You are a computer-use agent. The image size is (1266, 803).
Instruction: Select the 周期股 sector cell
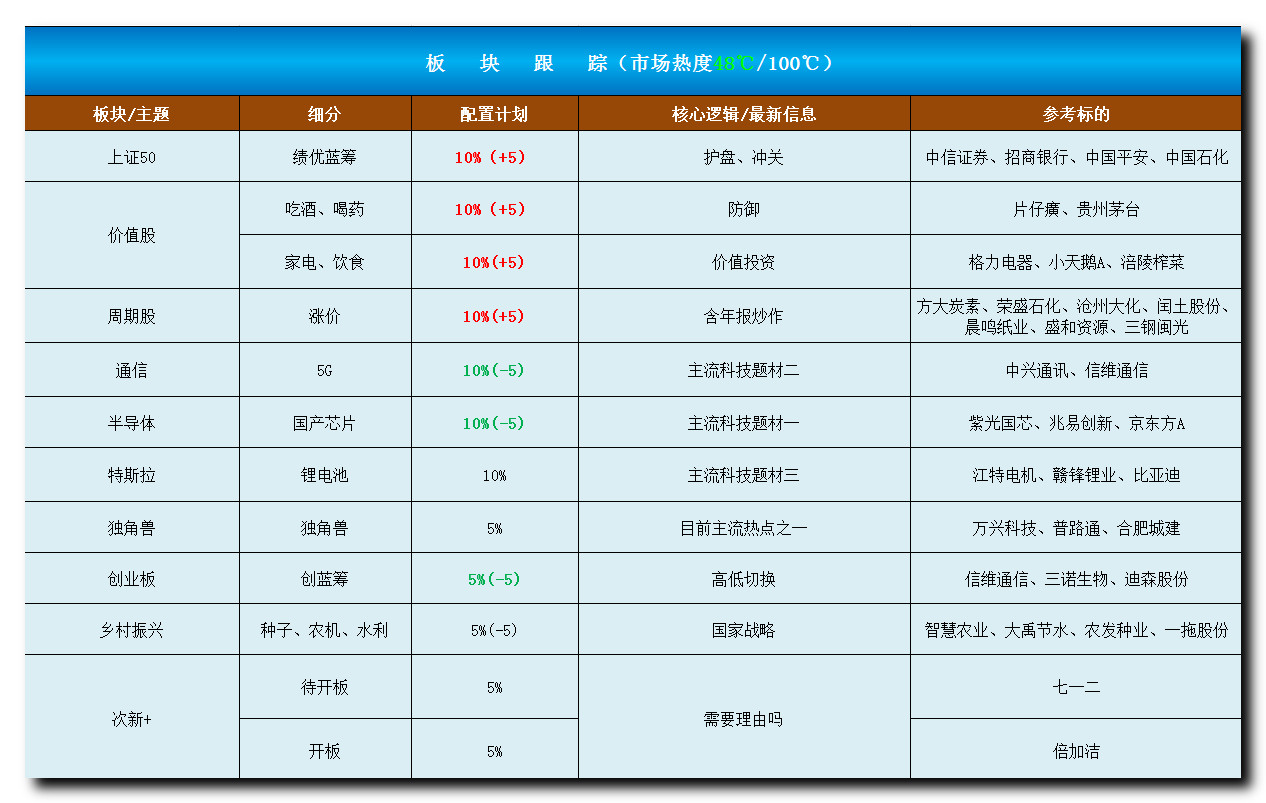tap(132, 316)
